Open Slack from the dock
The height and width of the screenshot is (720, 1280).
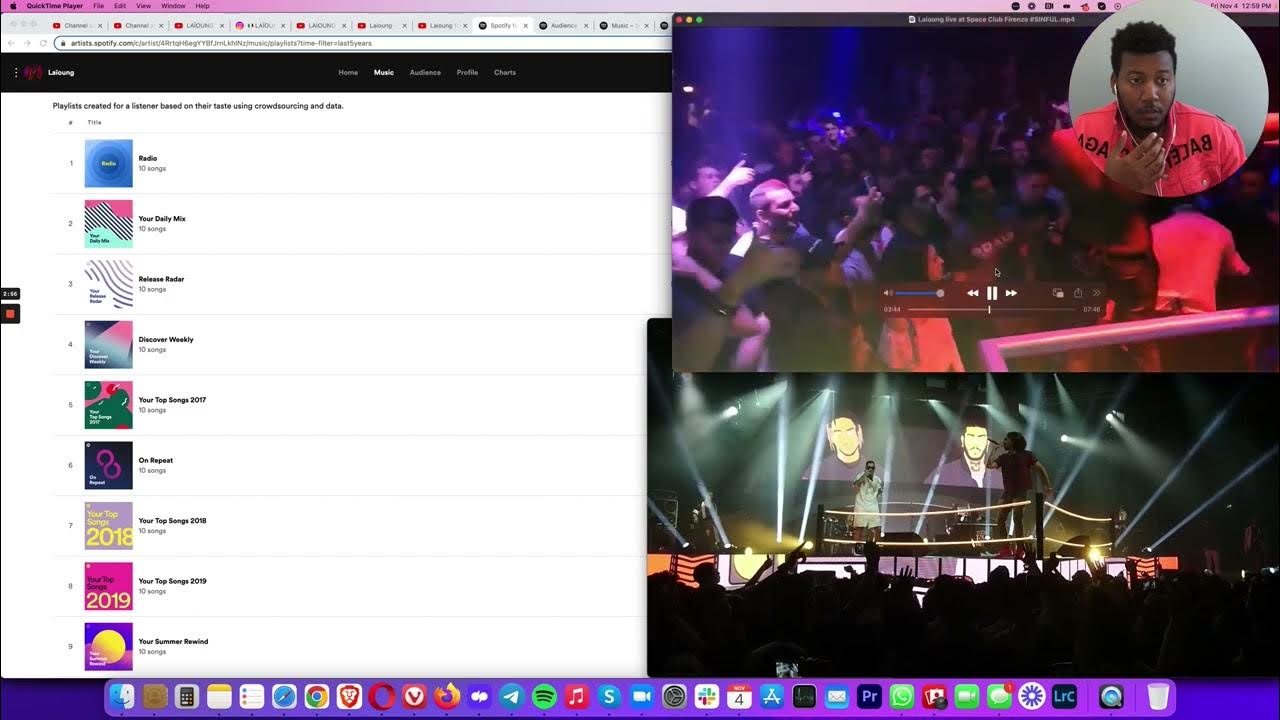(707, 696)
